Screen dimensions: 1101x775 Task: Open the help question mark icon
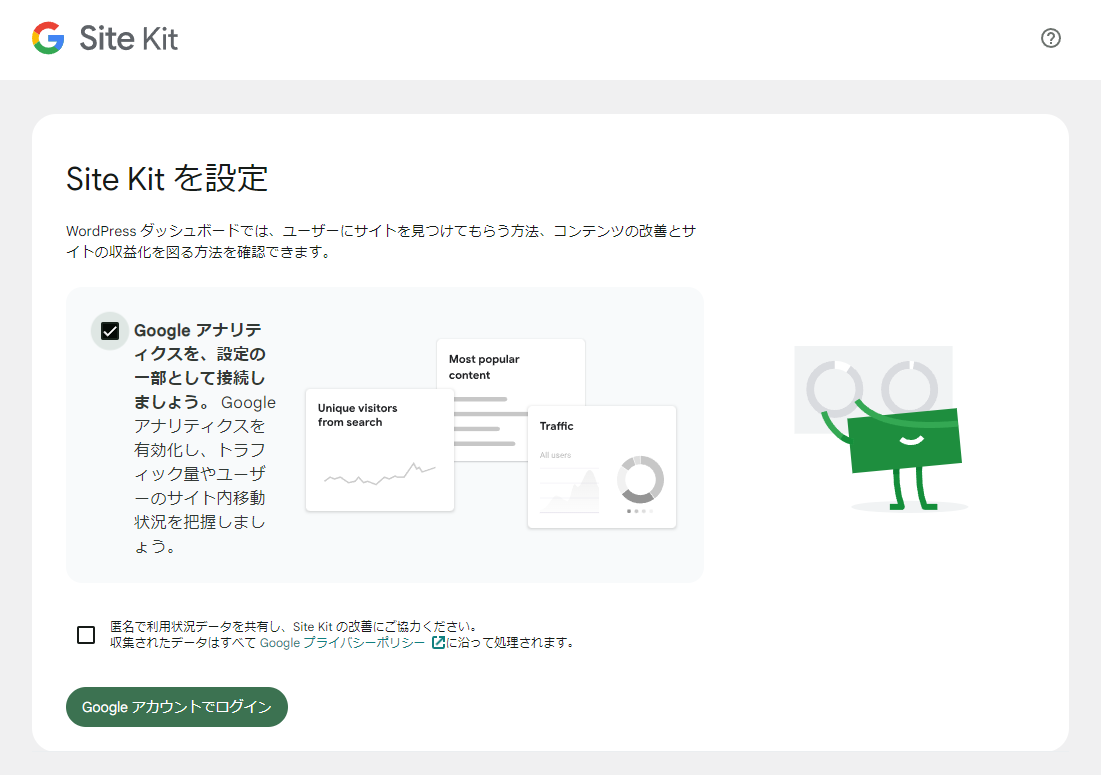[1050, 38]
